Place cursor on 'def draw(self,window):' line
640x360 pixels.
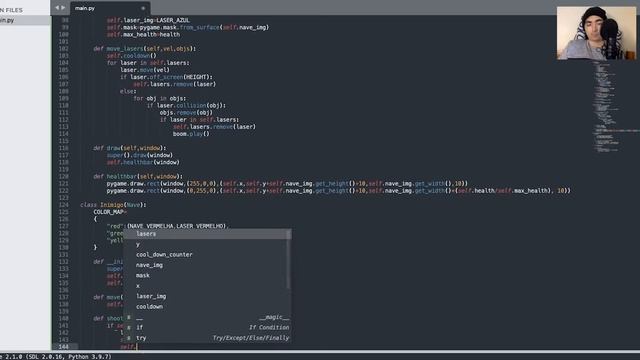pyautogui.click(x=130, y=148)
